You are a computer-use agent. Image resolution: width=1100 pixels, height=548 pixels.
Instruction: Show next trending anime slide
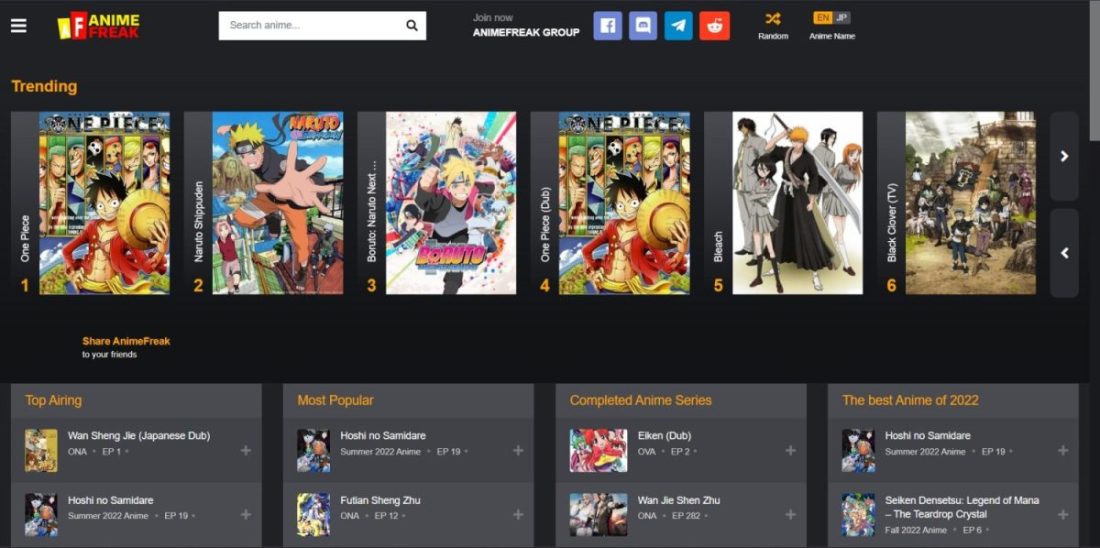1064,156
